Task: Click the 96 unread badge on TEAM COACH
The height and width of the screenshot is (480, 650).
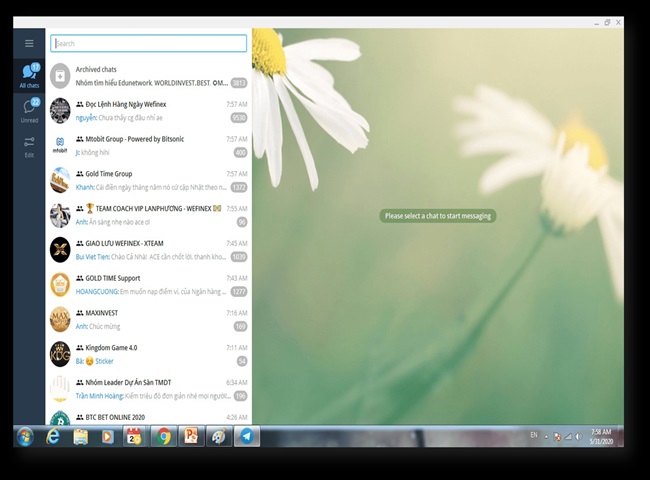Action: [242, 222]
